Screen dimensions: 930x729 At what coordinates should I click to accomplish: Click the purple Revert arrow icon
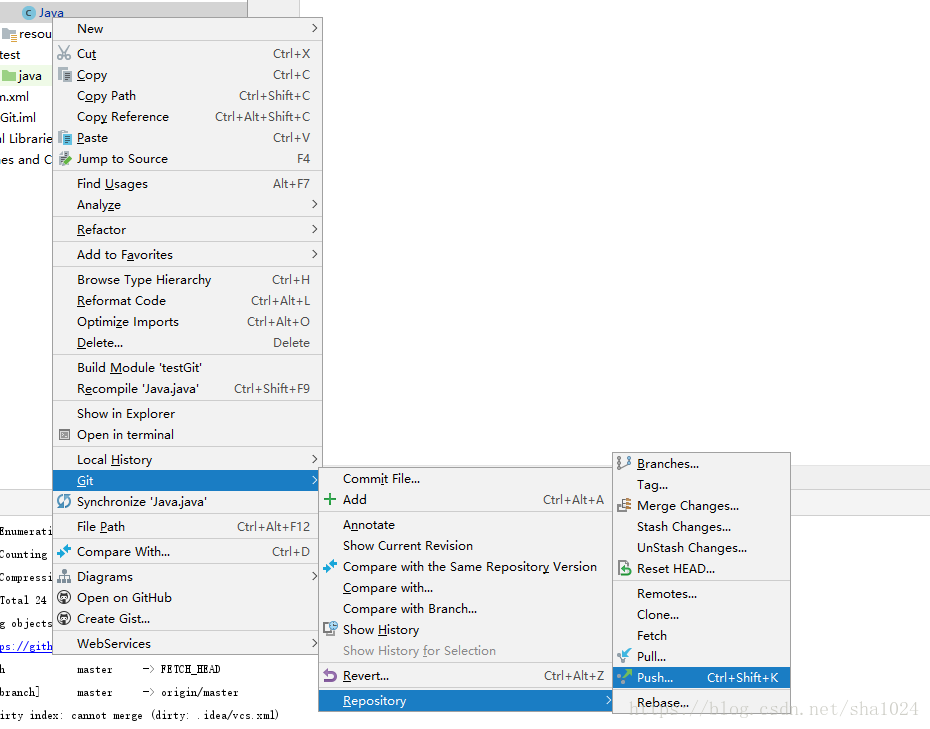[x=330, y=676]
